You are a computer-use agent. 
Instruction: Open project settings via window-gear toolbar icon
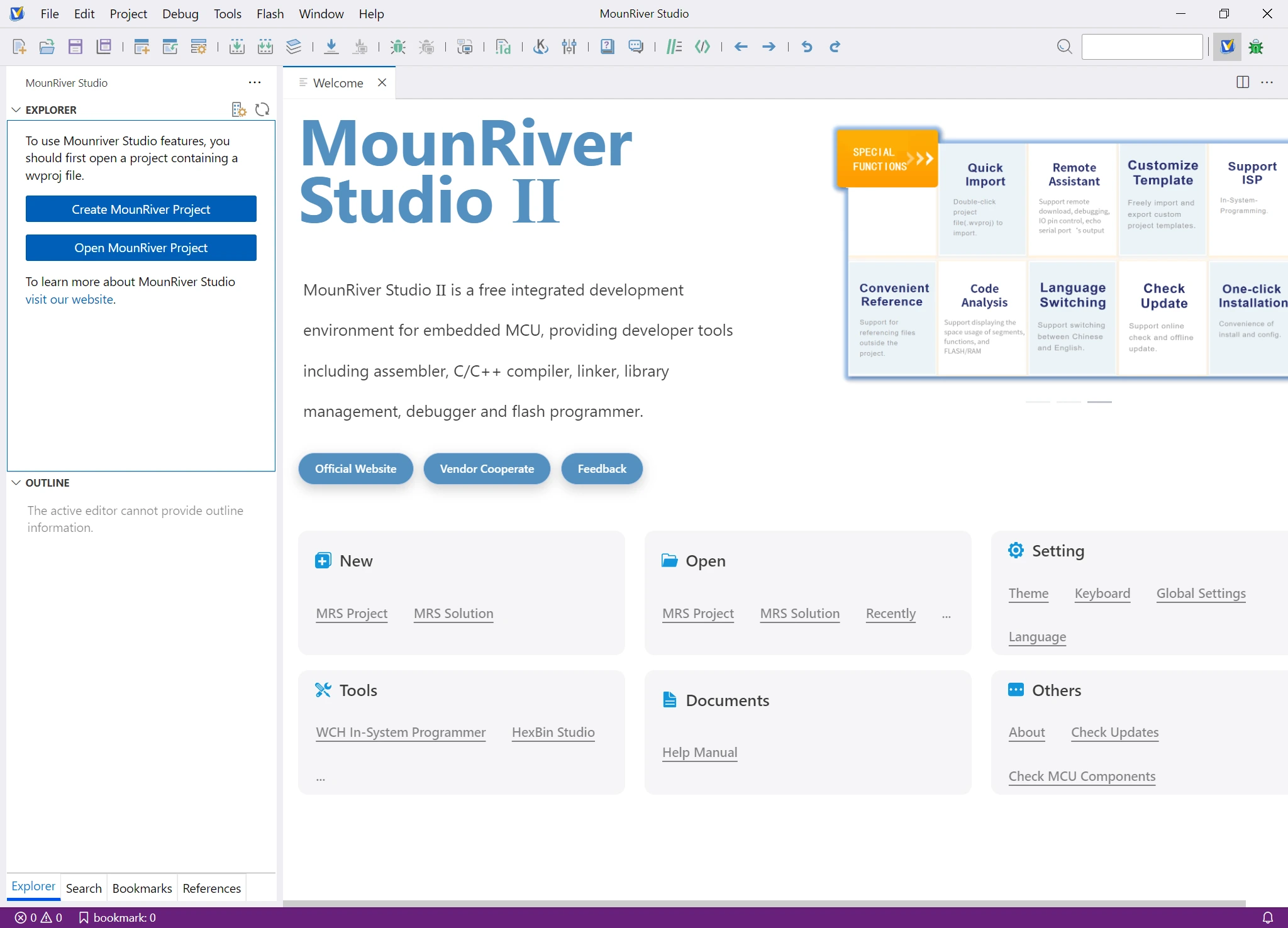coord(199,47)
